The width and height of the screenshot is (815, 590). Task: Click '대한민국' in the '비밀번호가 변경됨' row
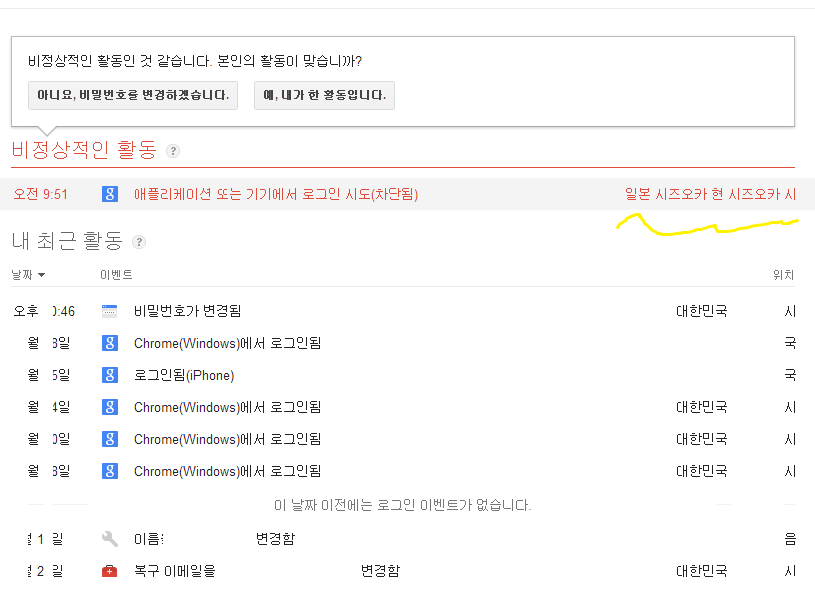[x=702, y=311]
